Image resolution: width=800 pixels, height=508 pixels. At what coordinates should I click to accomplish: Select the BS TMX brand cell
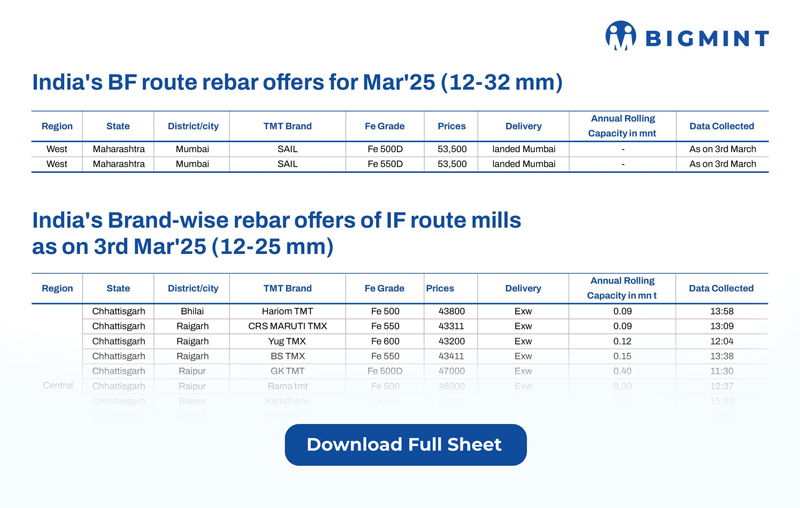287,356
